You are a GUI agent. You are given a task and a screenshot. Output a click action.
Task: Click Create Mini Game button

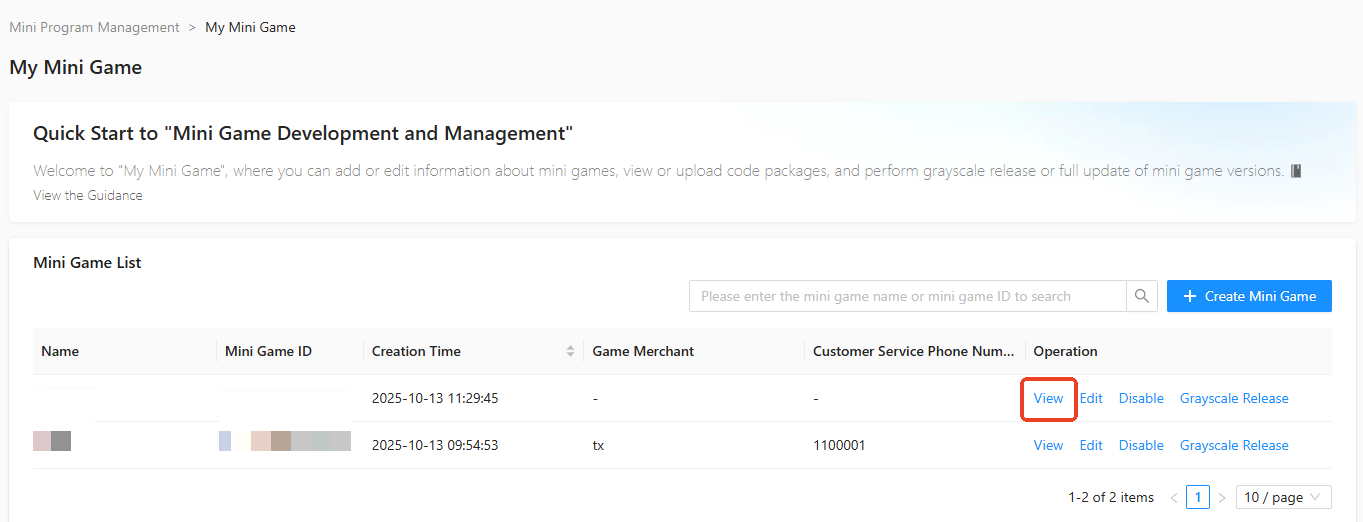1249,296
